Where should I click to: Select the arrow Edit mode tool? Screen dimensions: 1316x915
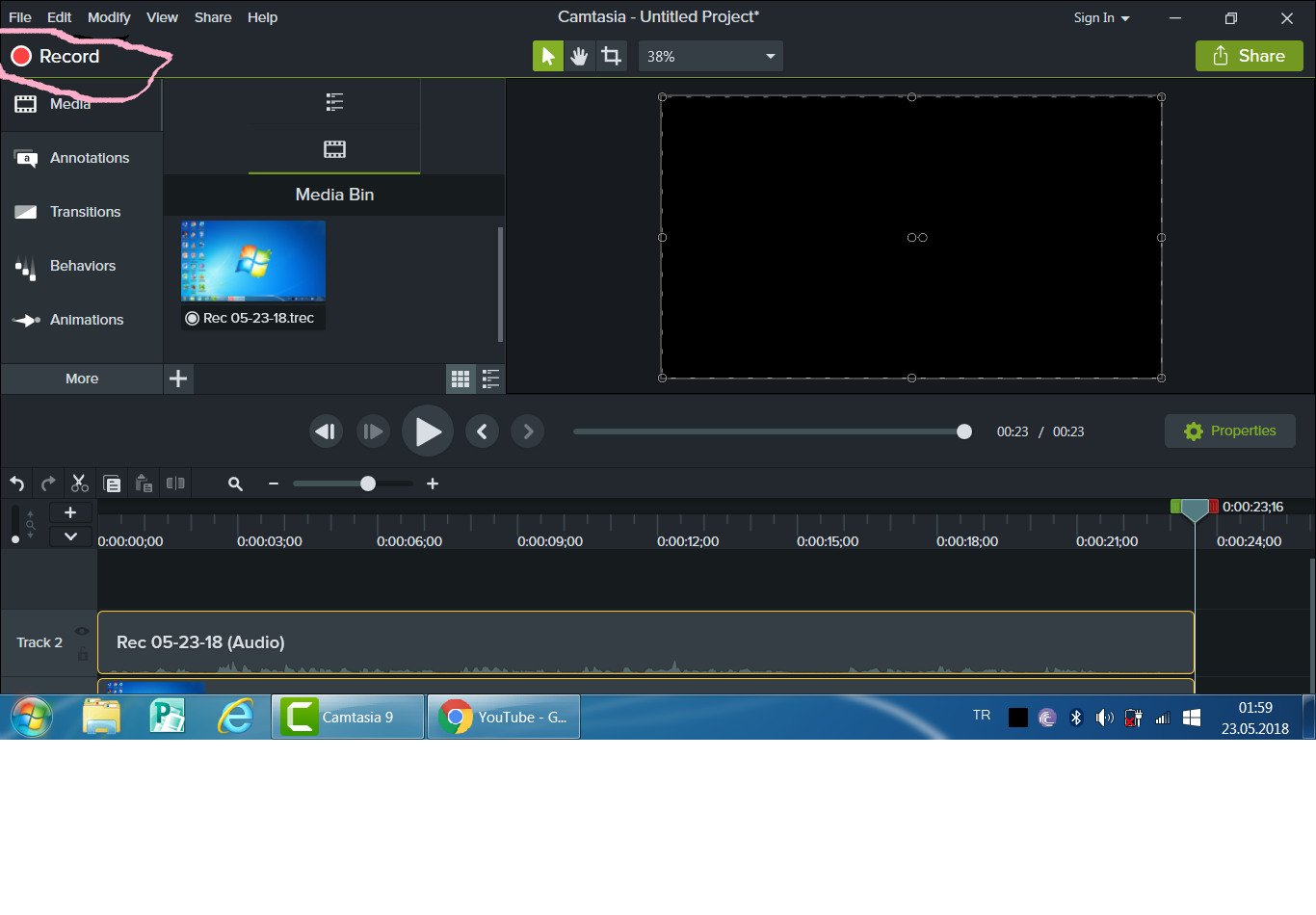(x=548, y=56)
